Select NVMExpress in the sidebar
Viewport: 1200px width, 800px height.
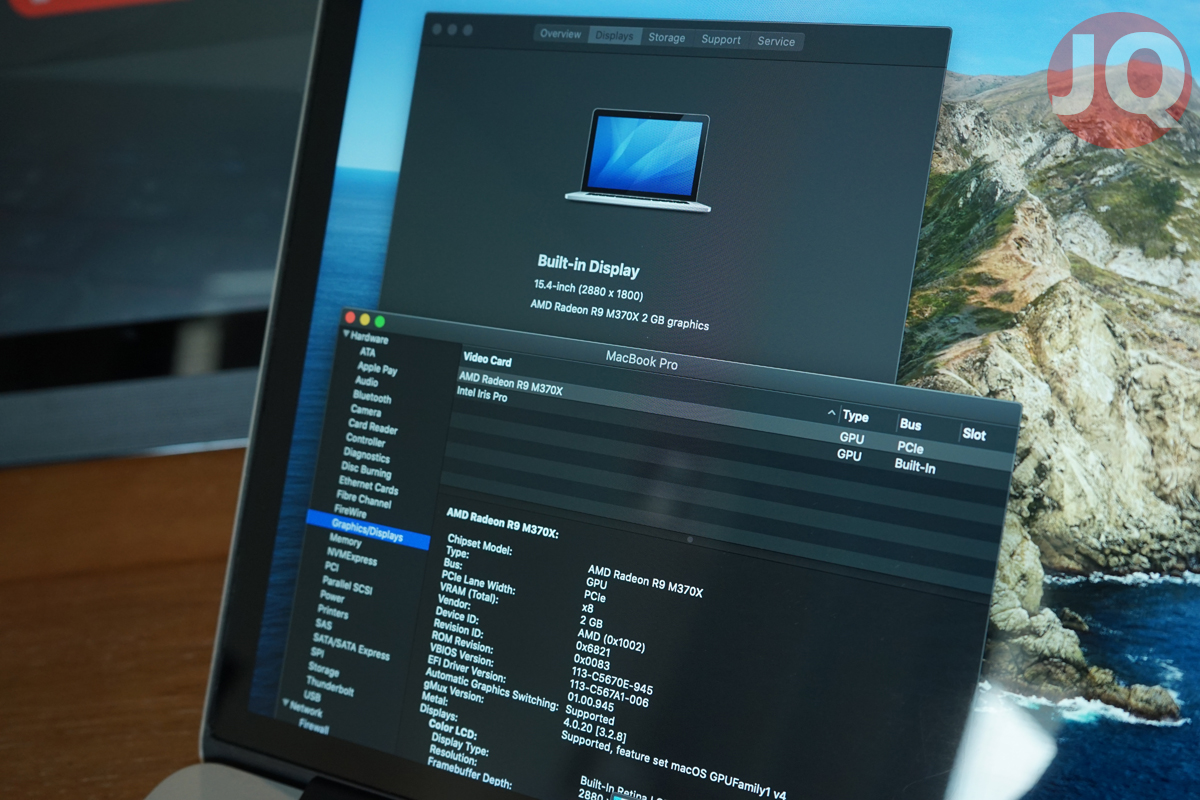point(352,558)
